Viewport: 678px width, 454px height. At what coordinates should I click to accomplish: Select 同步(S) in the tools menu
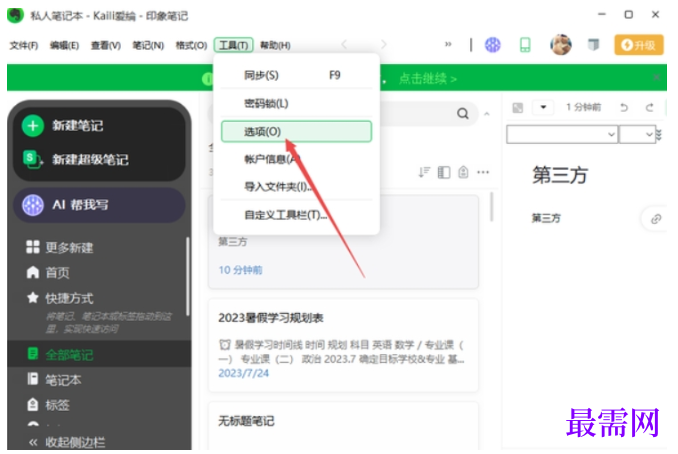296,75
